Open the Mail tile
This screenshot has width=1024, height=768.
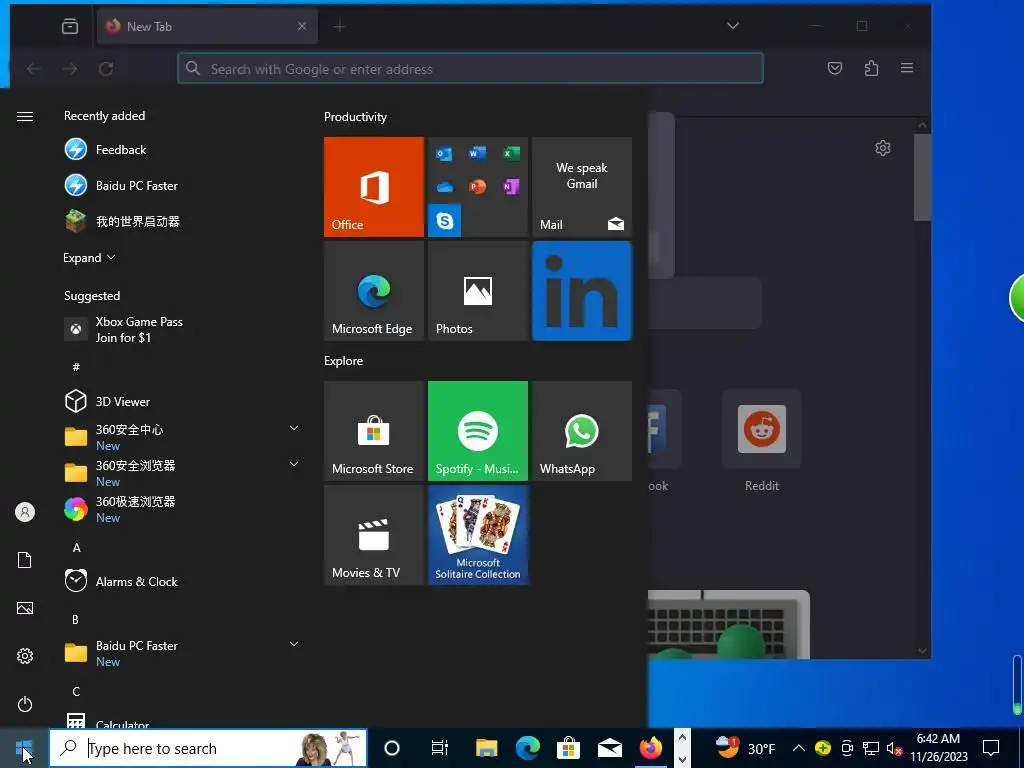click(582, 187)
